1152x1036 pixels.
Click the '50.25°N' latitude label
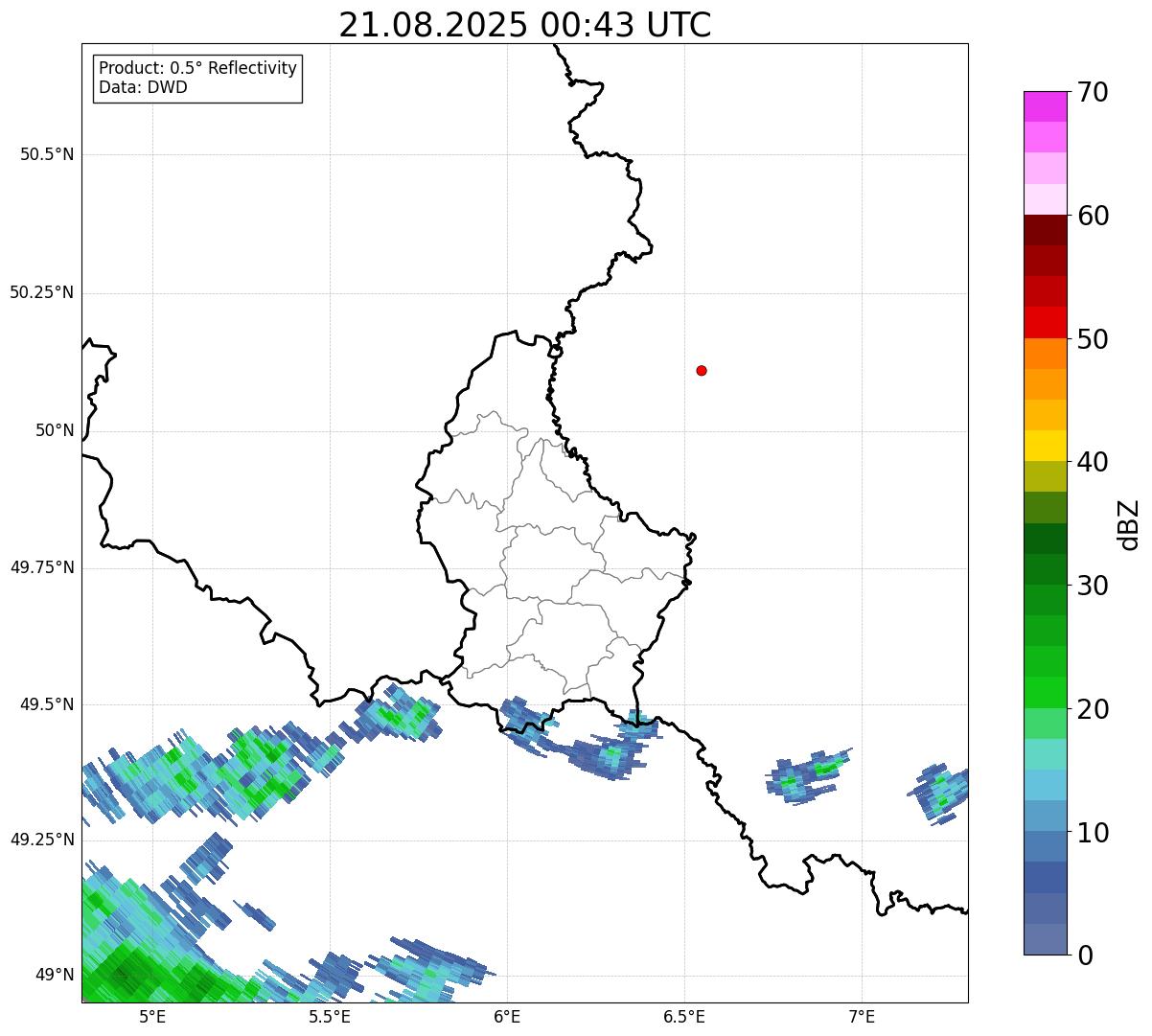pos(42,292)
